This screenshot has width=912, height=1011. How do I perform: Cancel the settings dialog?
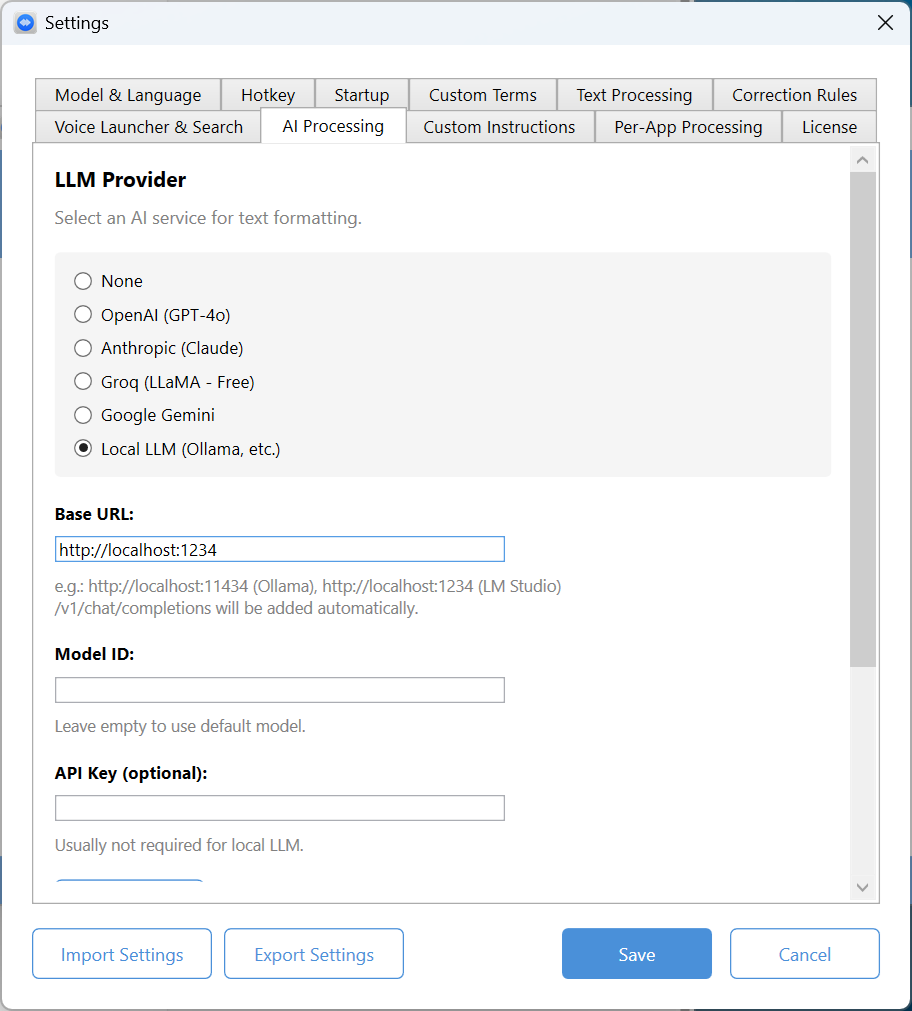[x=804, y=954]
